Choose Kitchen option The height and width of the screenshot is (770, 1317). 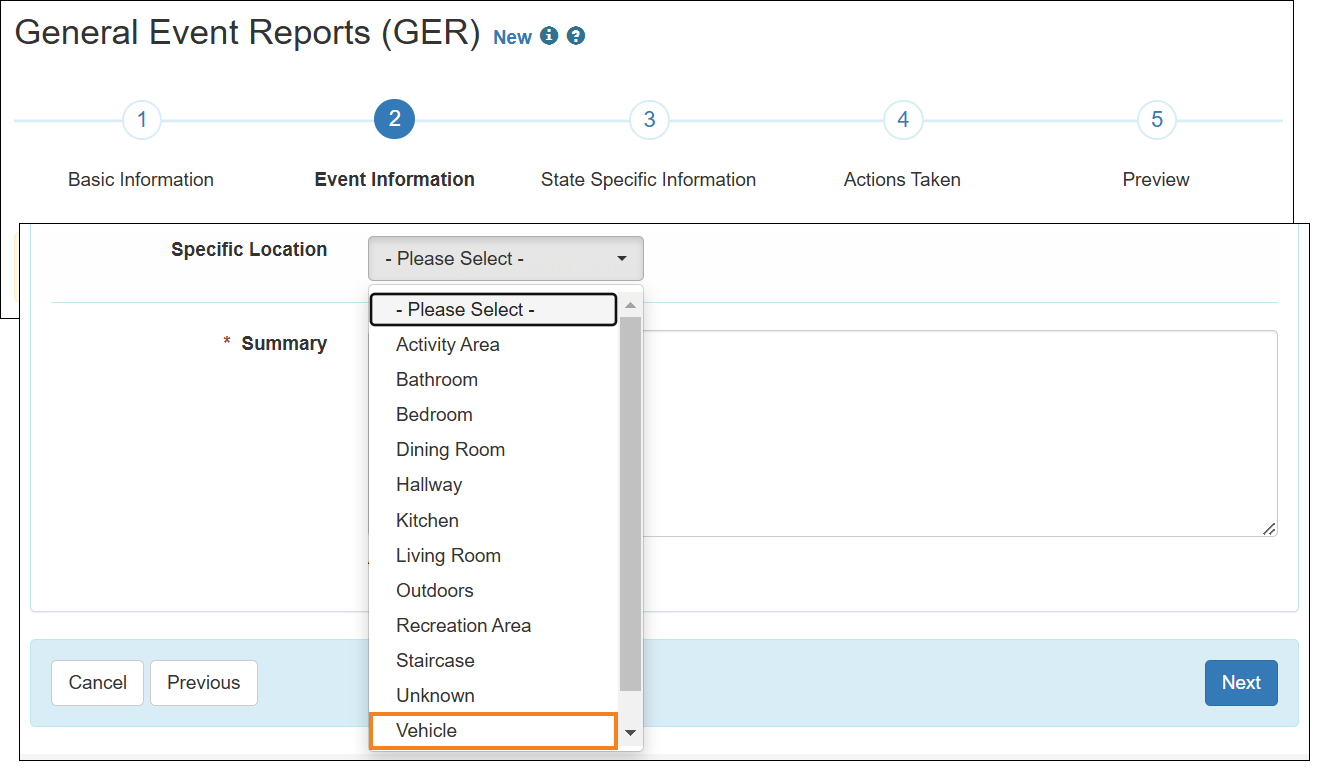(494, 521)
